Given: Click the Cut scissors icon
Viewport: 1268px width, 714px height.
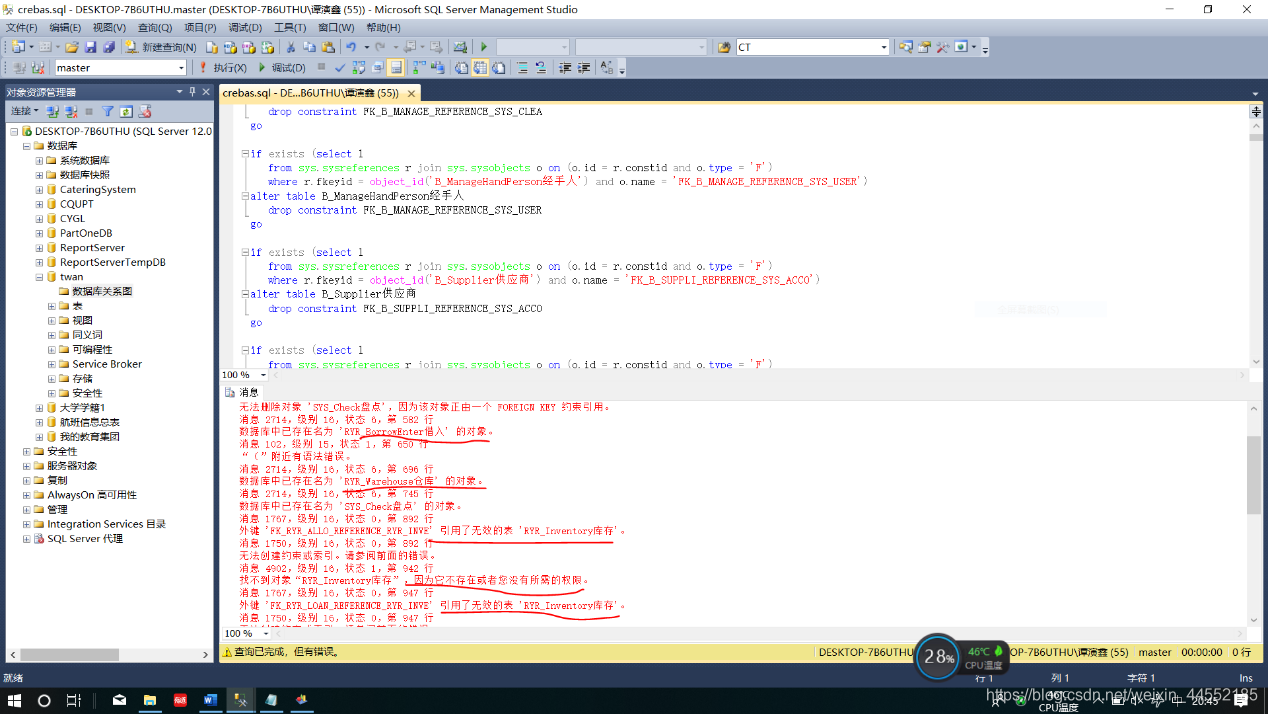Looking at the screenshot, I should pyautogui.click(x=291, y=47).
